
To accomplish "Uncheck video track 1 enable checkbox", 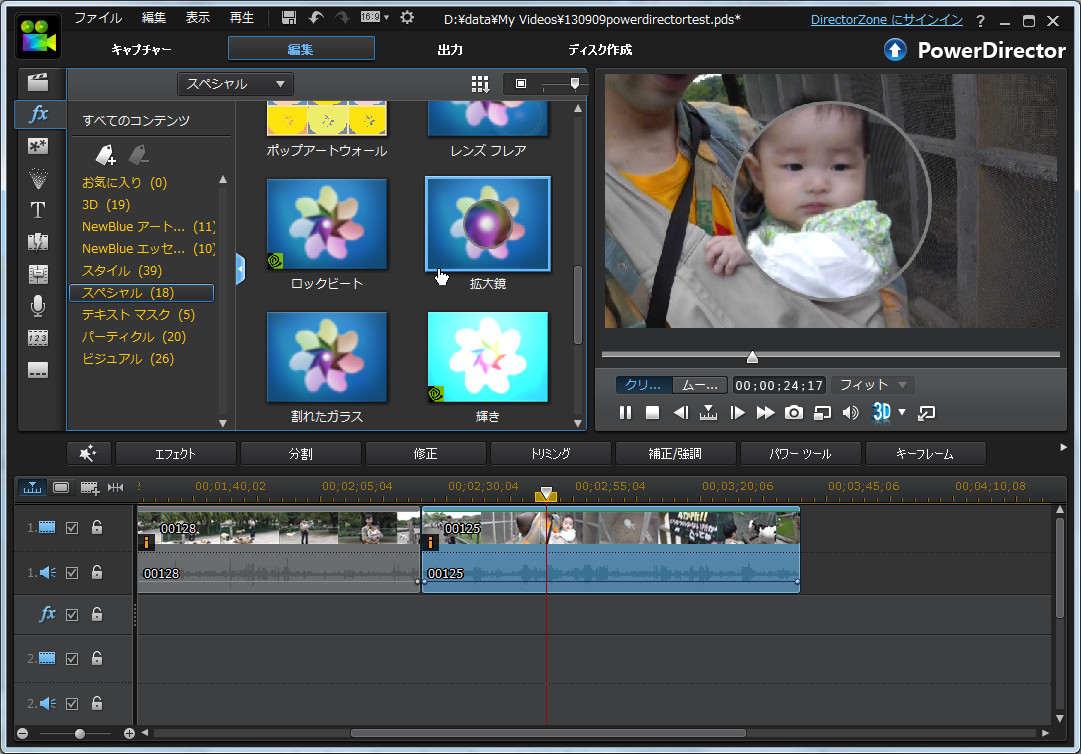I will click(71, 527).
